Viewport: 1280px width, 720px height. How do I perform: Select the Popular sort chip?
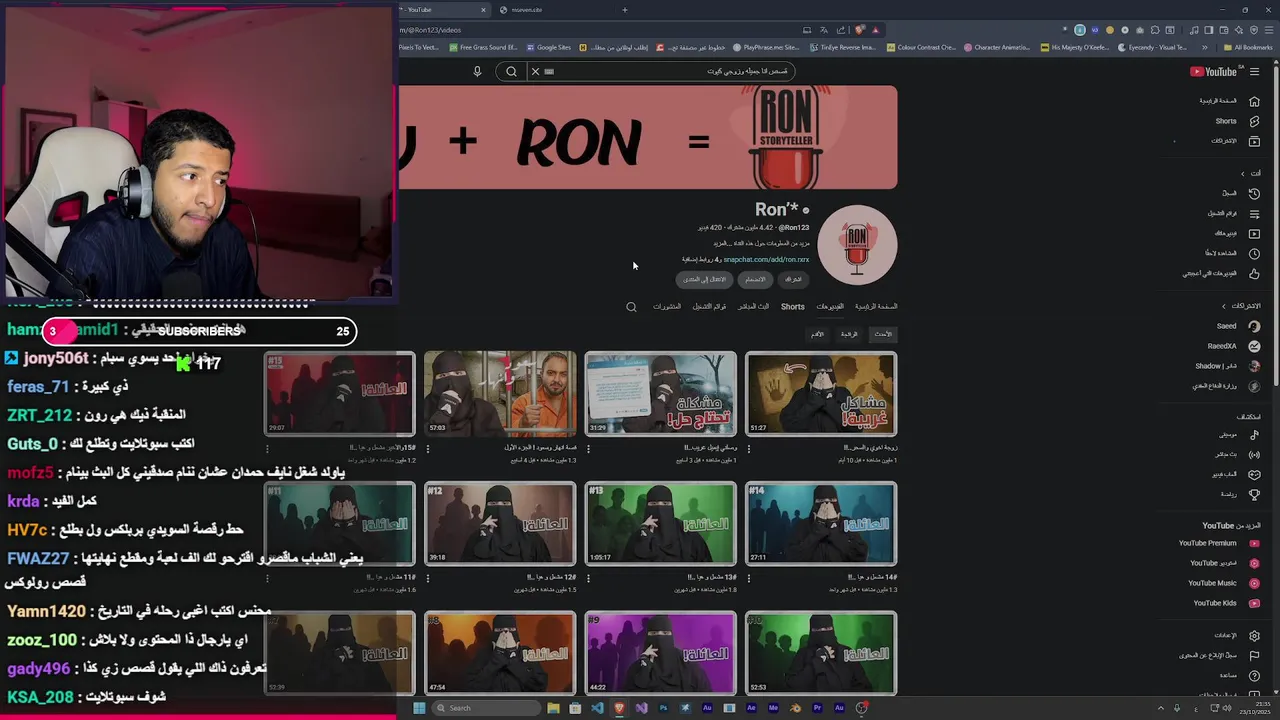(x=849, y=334)
